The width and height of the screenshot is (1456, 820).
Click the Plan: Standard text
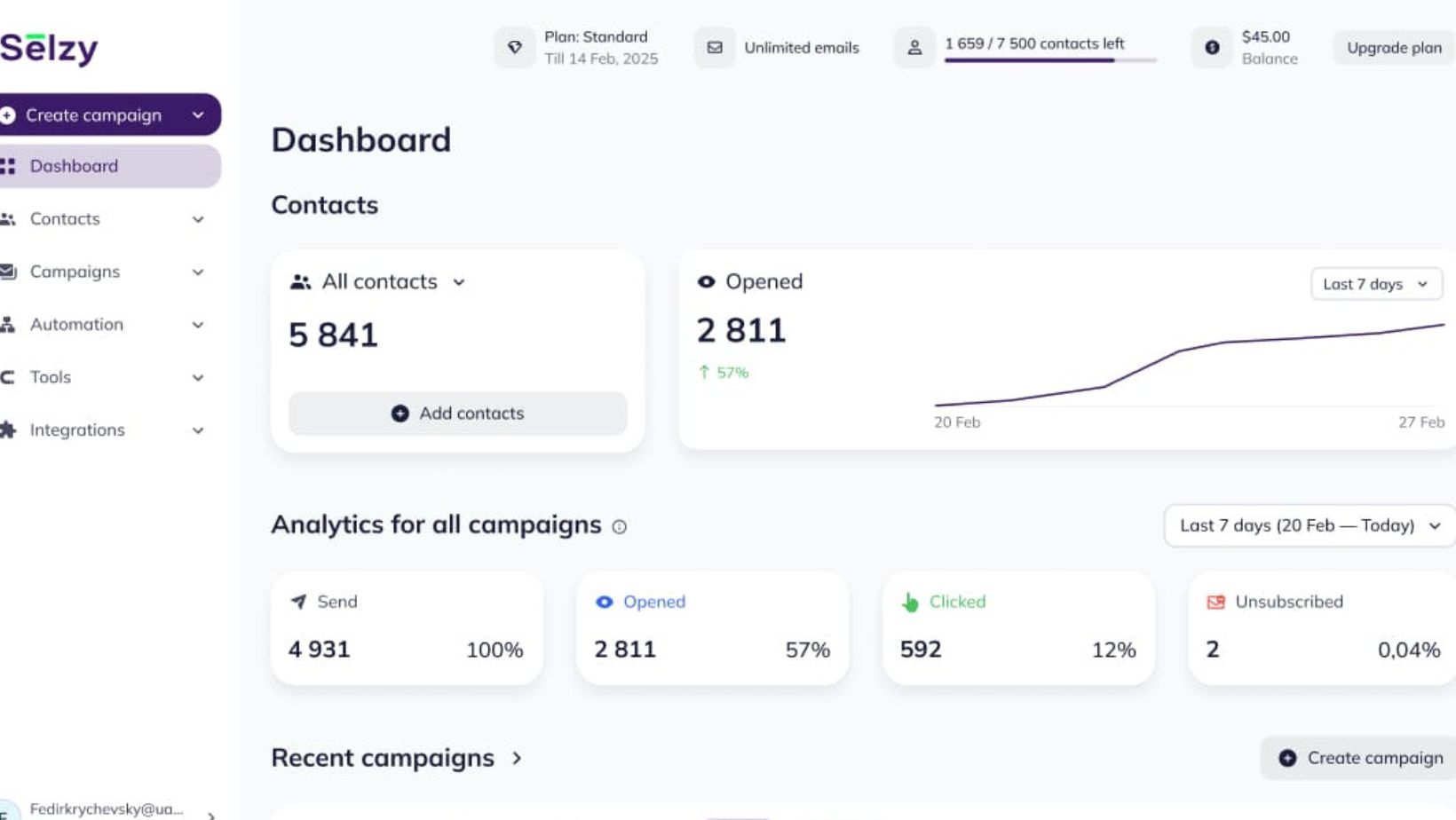tap(596, 36)
